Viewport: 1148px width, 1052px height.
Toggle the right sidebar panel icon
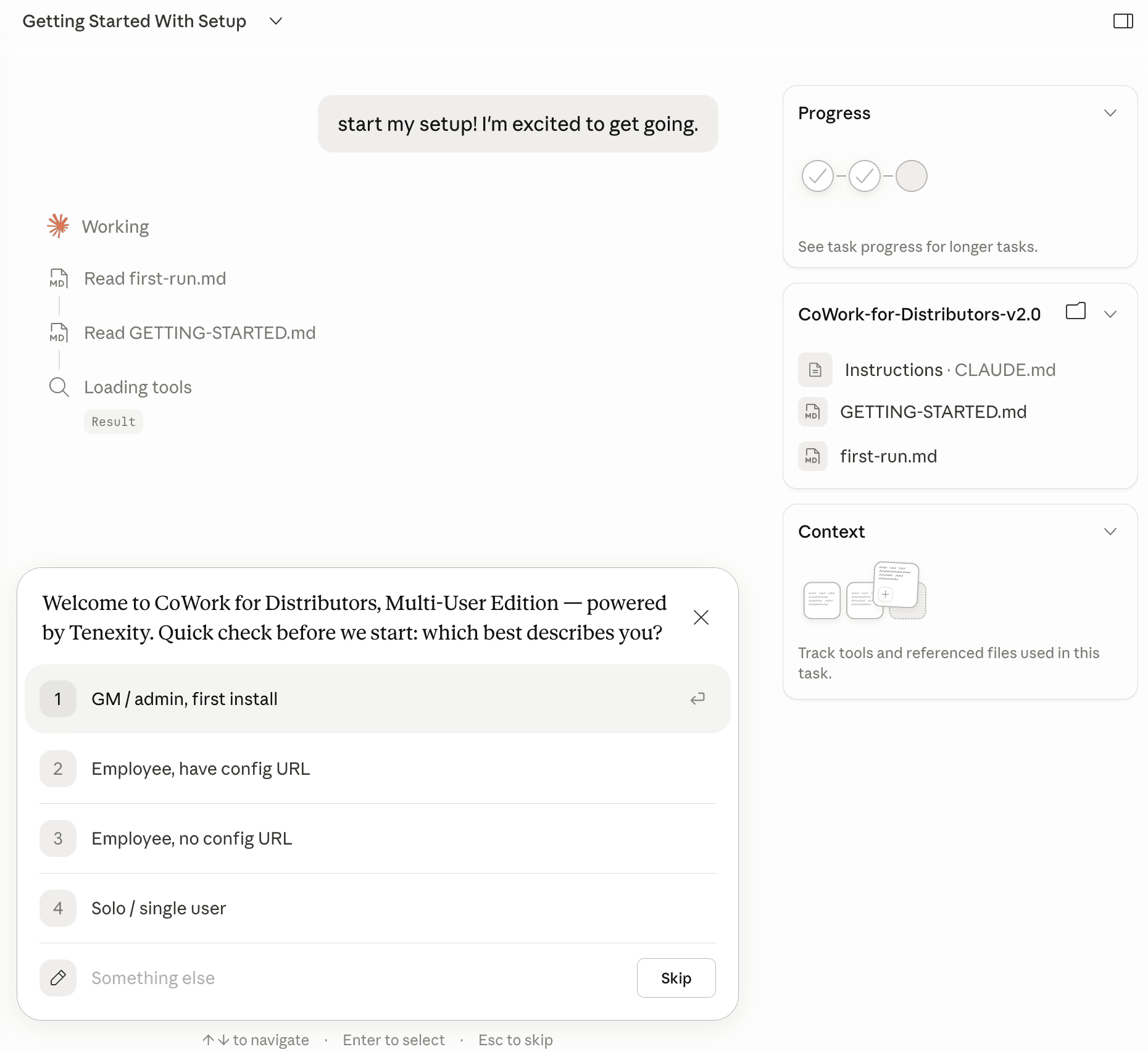click(1123, 22)
